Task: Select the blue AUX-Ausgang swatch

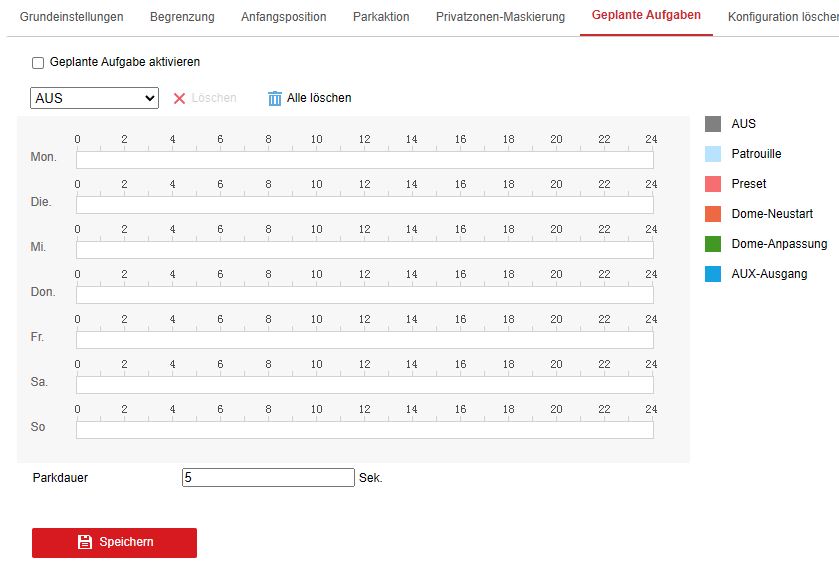Action: [713, 274]
